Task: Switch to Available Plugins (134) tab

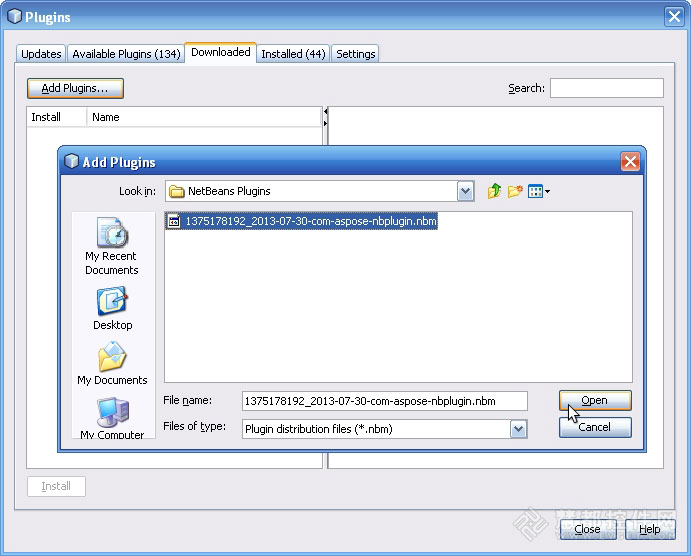Action: point(126,54)
